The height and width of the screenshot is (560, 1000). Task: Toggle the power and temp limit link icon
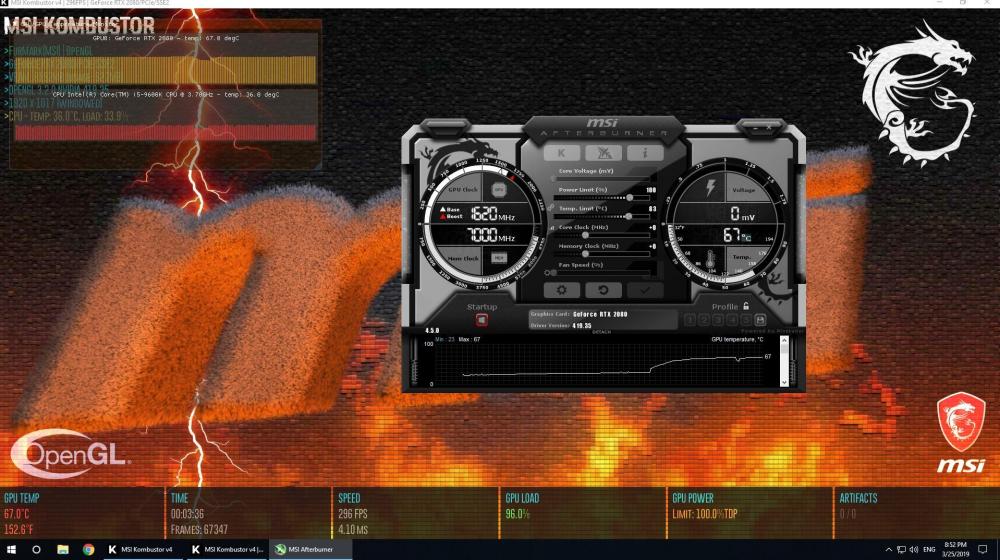[x=550, y=208]
